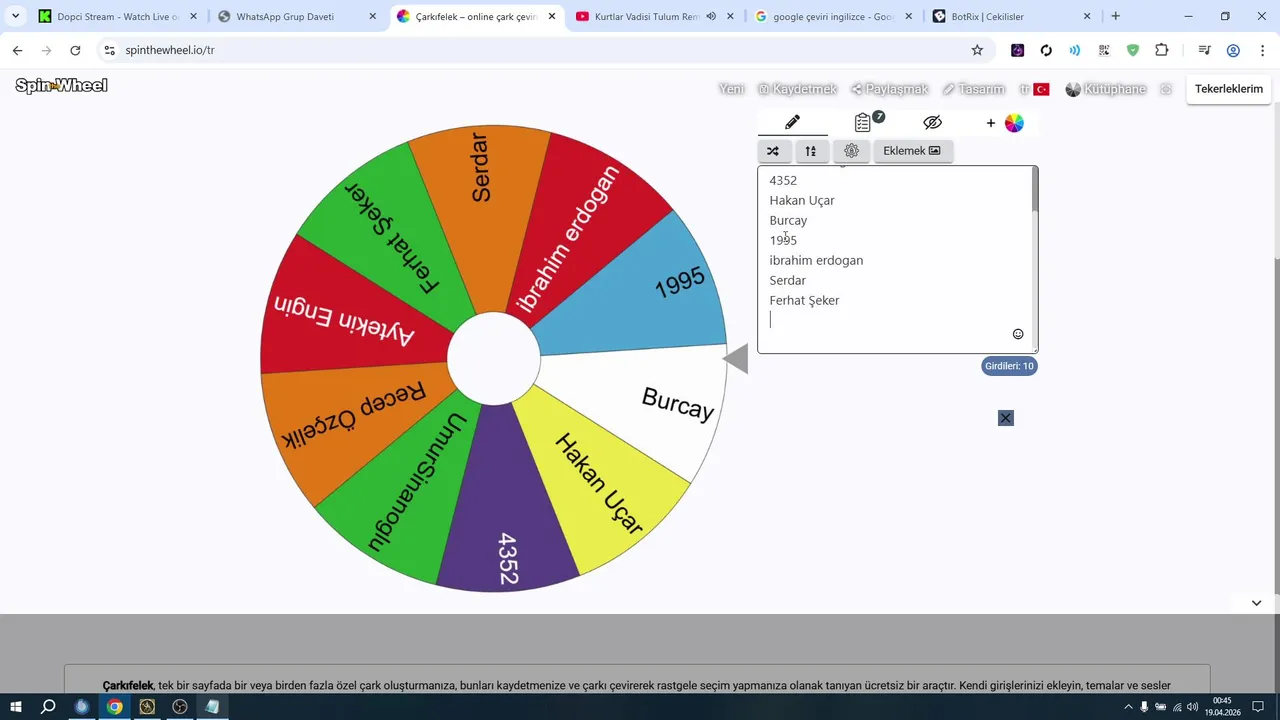The height and width of the screenshot is (720, 1280).
Task: Open Chrome from the taskbar
Action: click(x=115, y=707)
